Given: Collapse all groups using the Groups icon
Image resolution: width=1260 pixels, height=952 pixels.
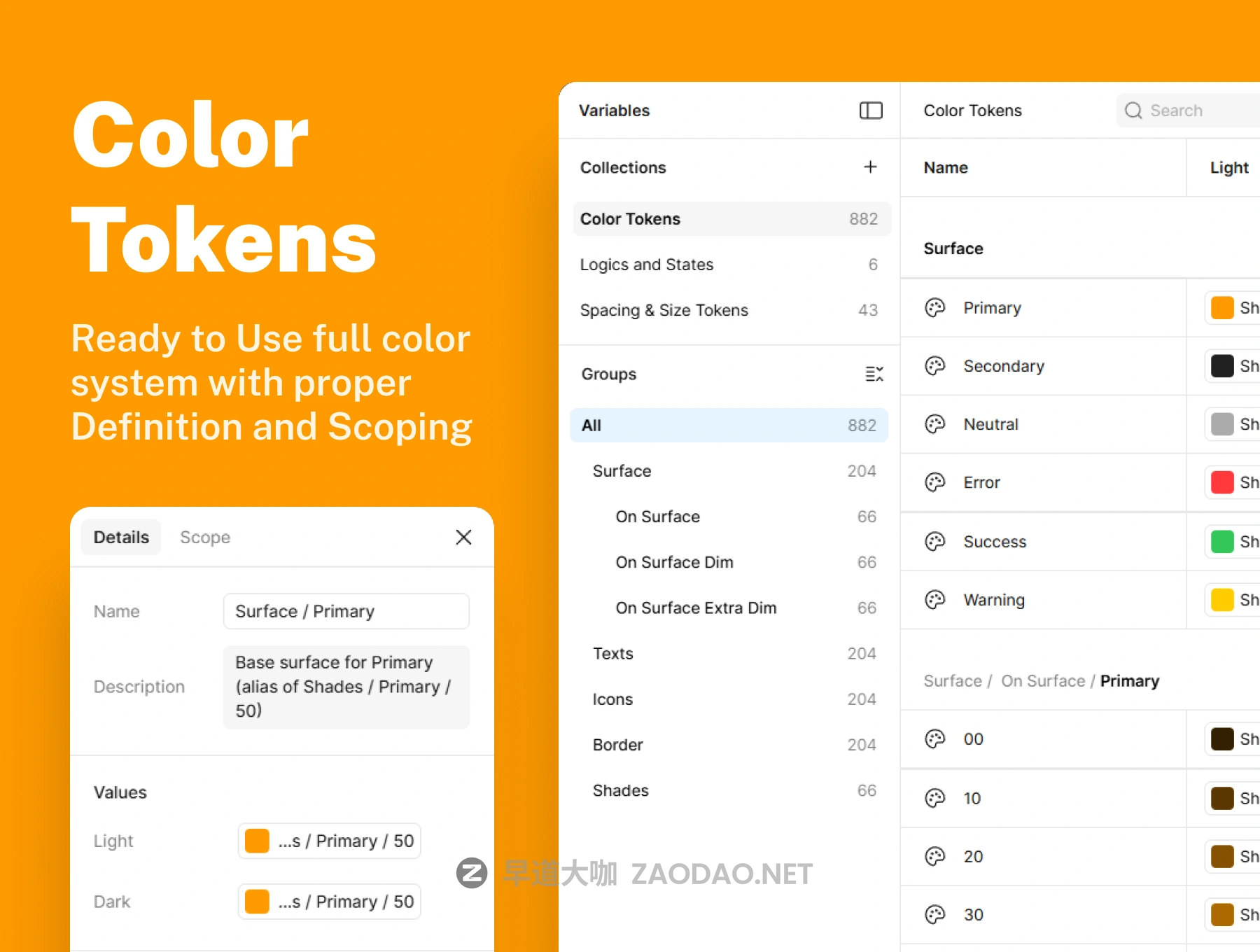Looking at the screenshot, I should pos(874,374).
